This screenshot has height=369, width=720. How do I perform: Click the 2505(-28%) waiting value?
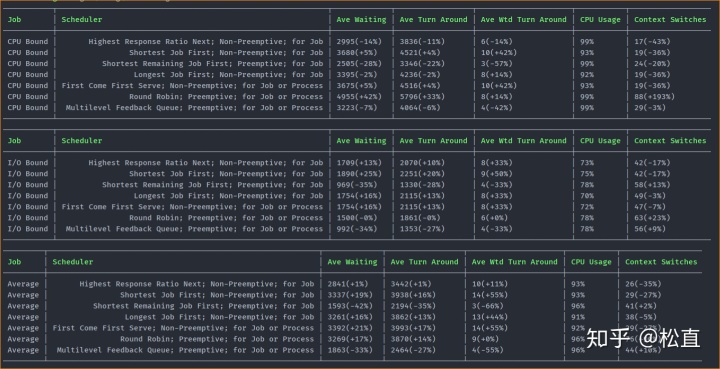[359, 64]
